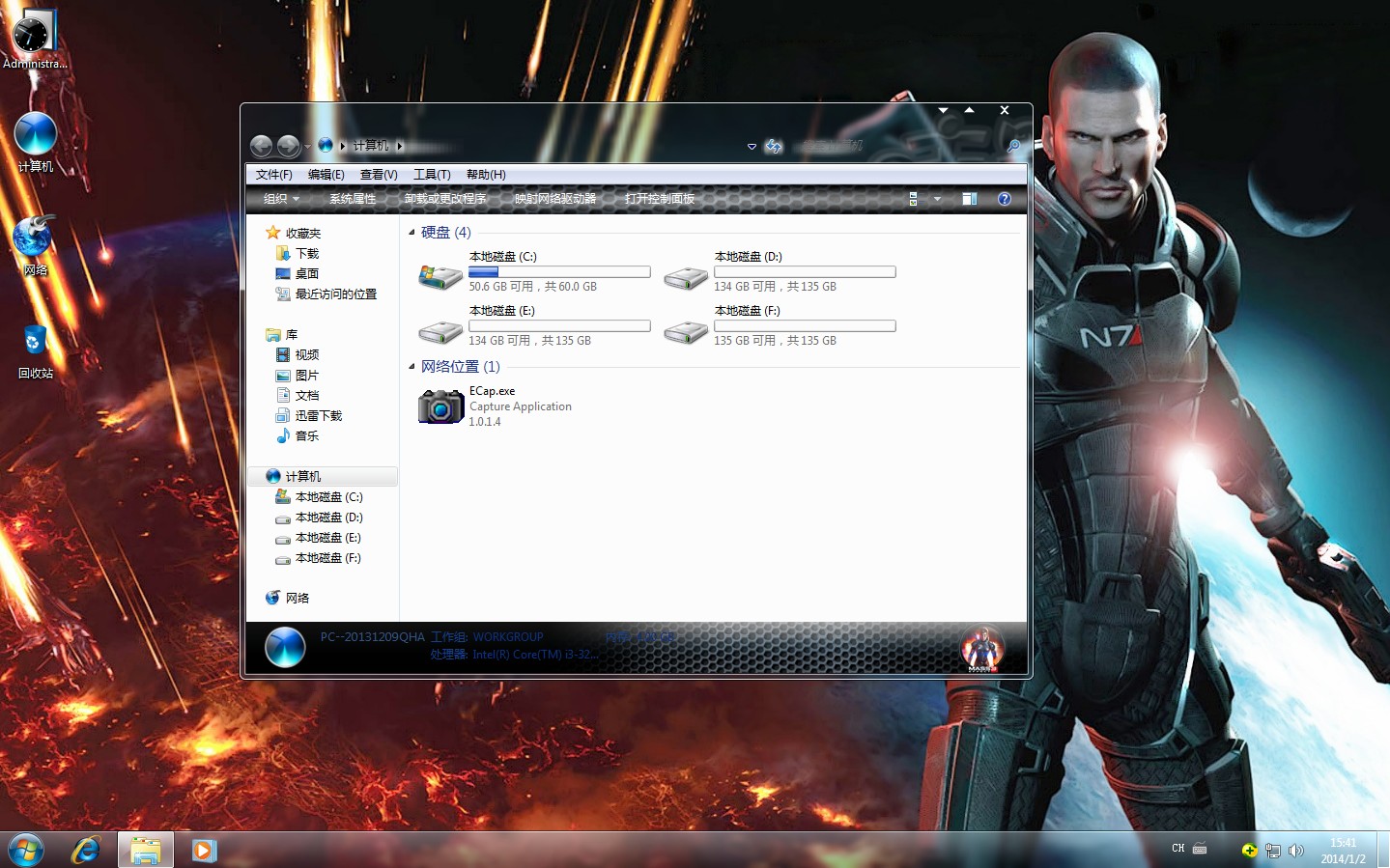Screen dimensions: 1390x868
Task: Open the recent pages dropdown beside forward arrow
Action: [307, 147]
